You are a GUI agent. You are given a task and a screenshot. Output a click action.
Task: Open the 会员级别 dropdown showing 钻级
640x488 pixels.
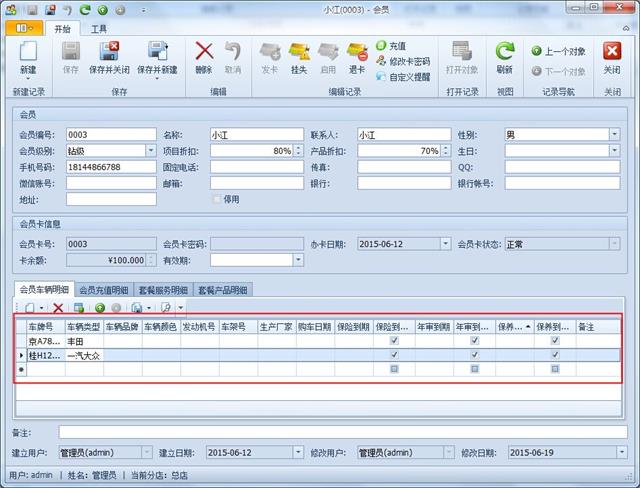coord(149,151)
